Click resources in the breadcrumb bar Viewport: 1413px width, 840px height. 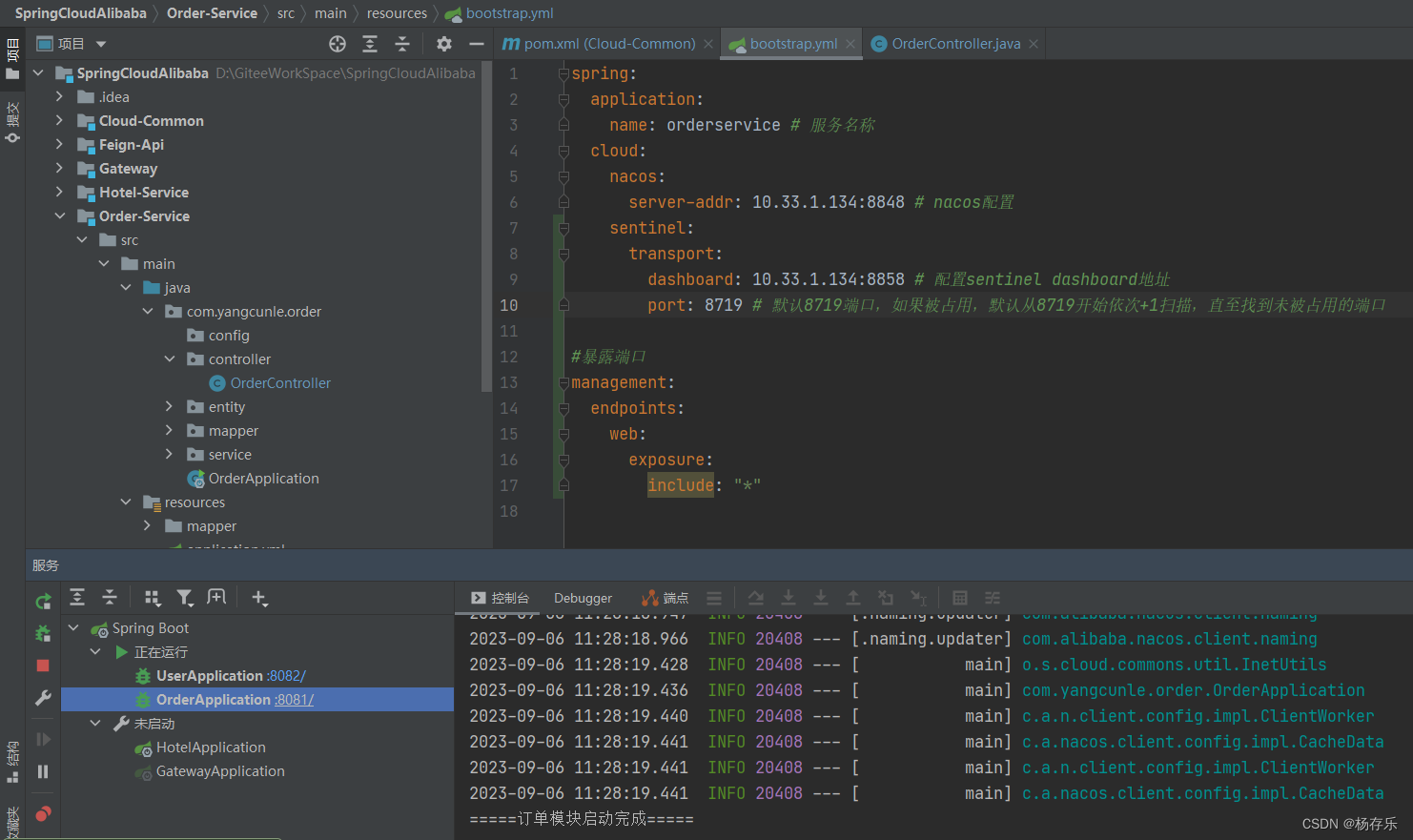click(397, 13)
